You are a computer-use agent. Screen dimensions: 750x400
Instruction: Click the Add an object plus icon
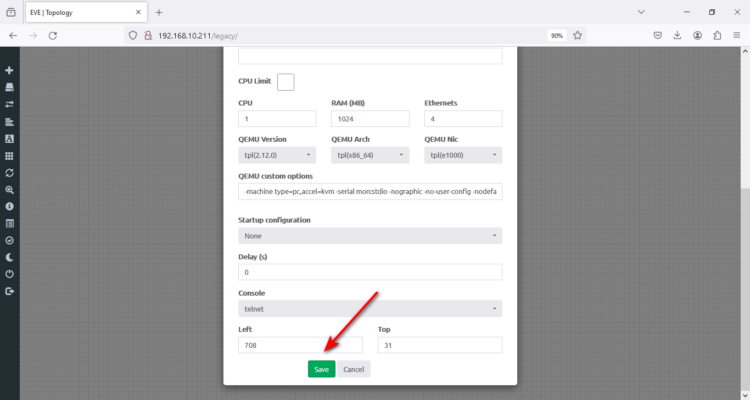point(9,70)
